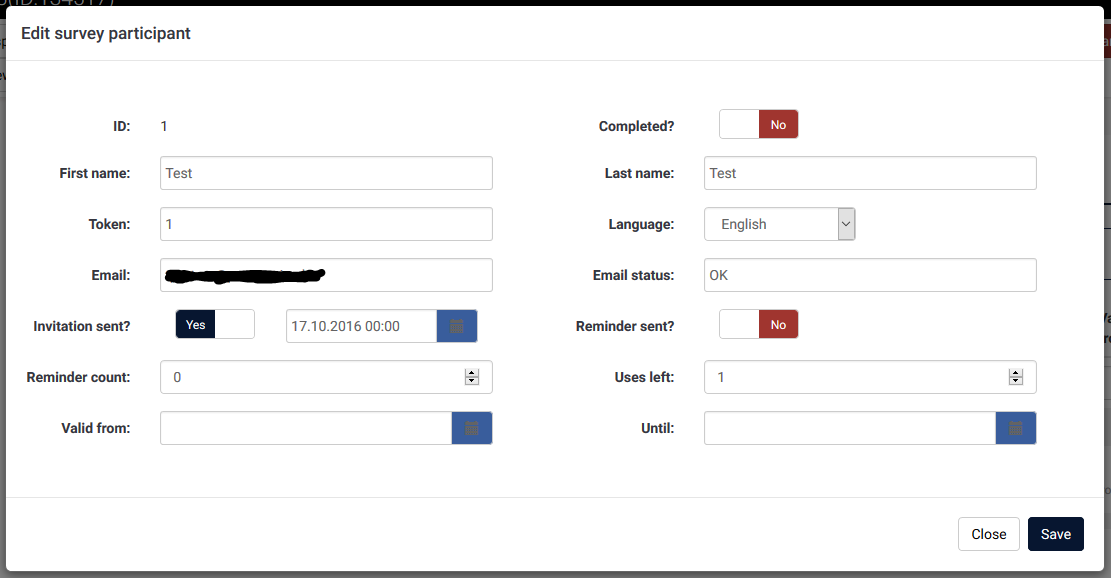Click the Until date text field
This screenshot has width=1111, height=578.
tap(850, 428)
